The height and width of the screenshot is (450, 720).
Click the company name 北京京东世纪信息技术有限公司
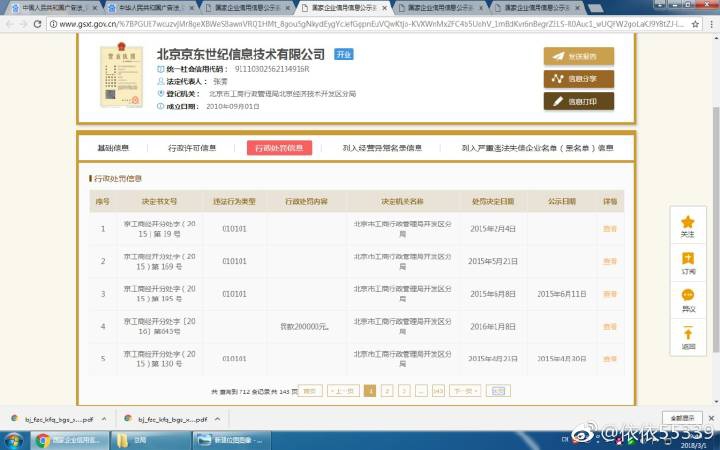[x=241, y=55]
